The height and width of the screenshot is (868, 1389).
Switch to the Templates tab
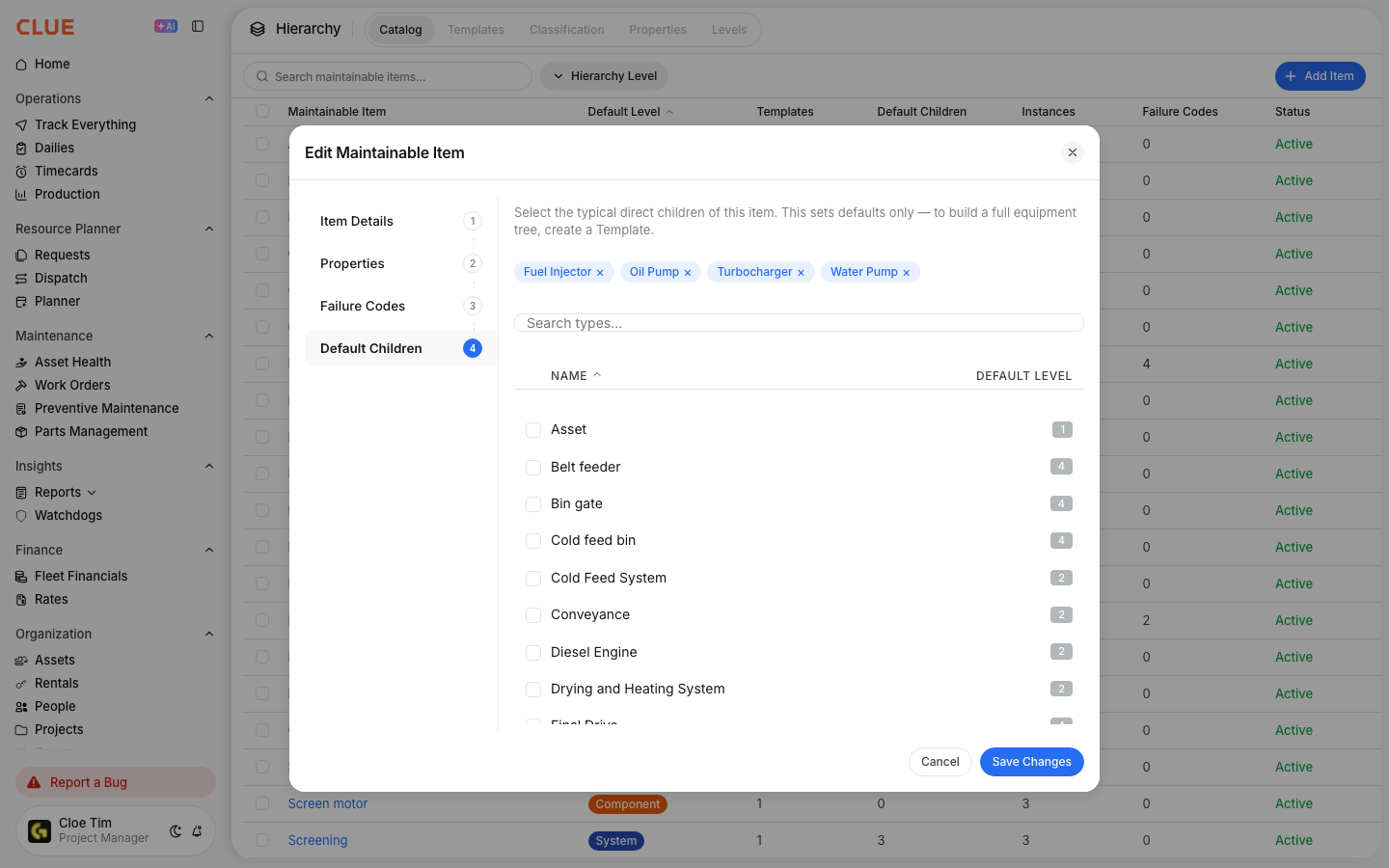pyautogui.click(x=476, y=30)
